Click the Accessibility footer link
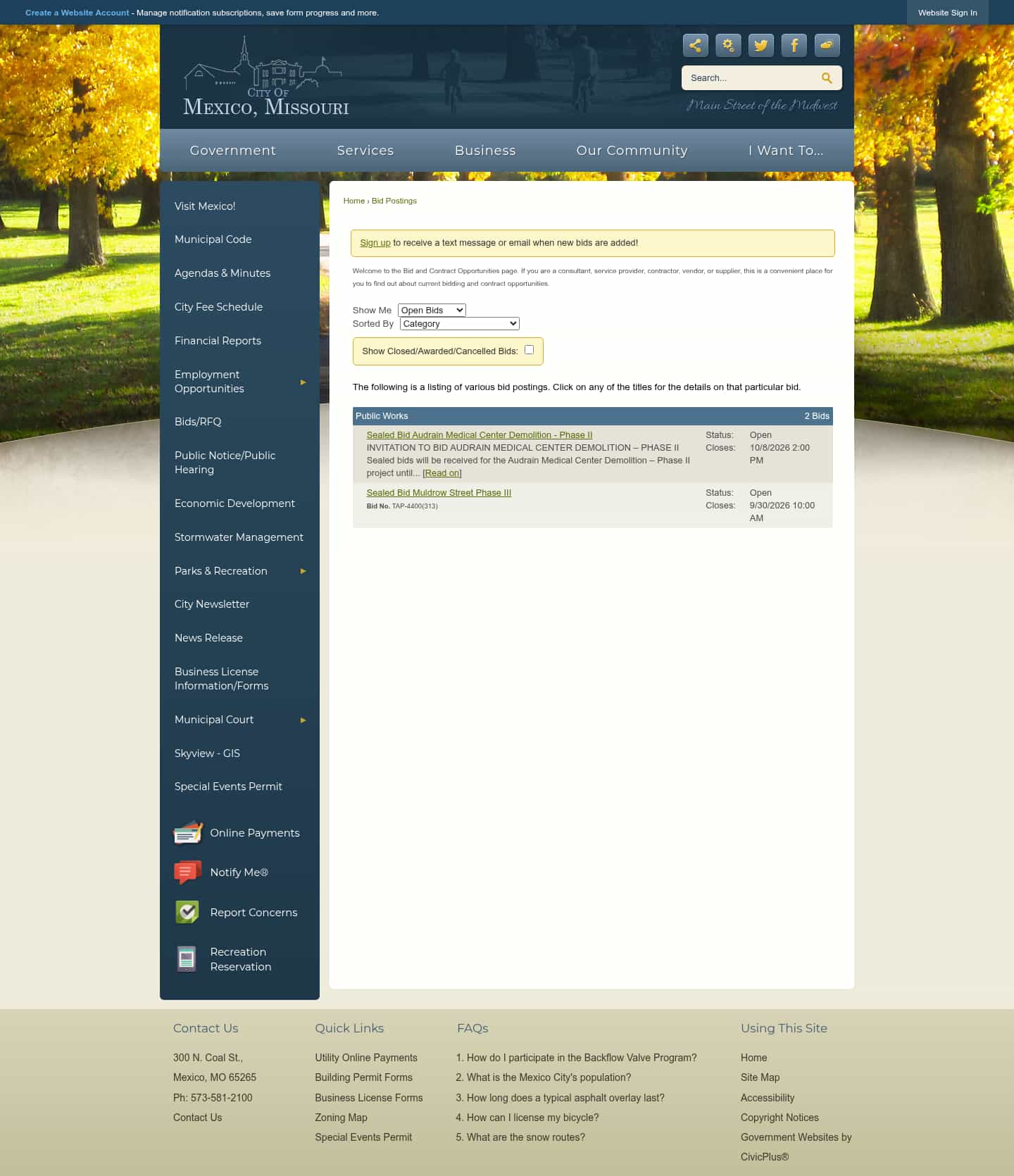This screenshot has width=1014, height=1176. 768,1098
